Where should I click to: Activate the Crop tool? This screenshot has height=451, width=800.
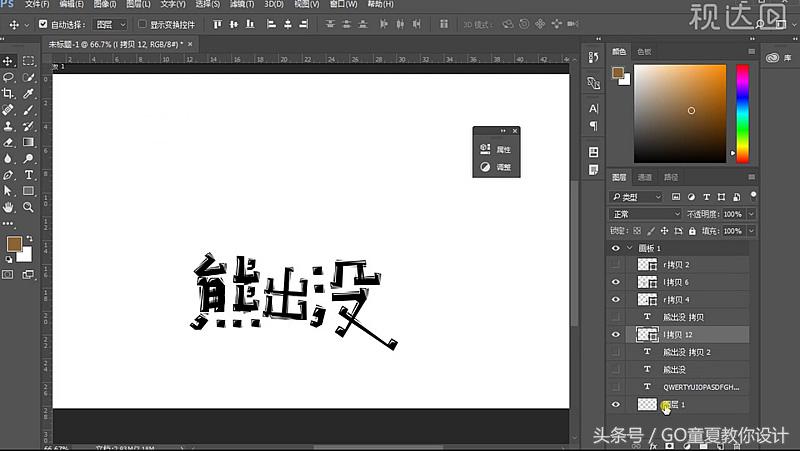8,93
